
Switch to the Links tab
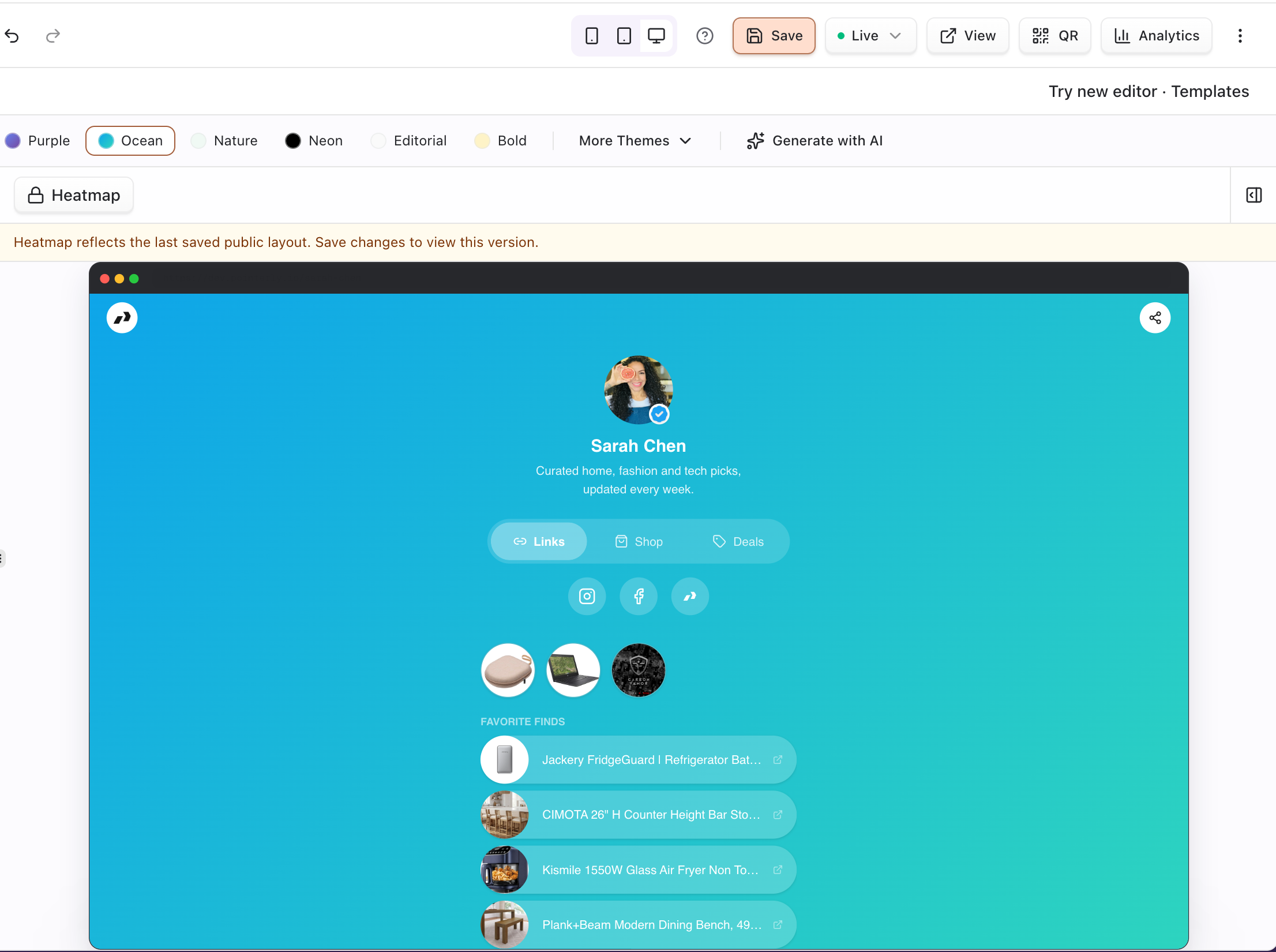539,541
